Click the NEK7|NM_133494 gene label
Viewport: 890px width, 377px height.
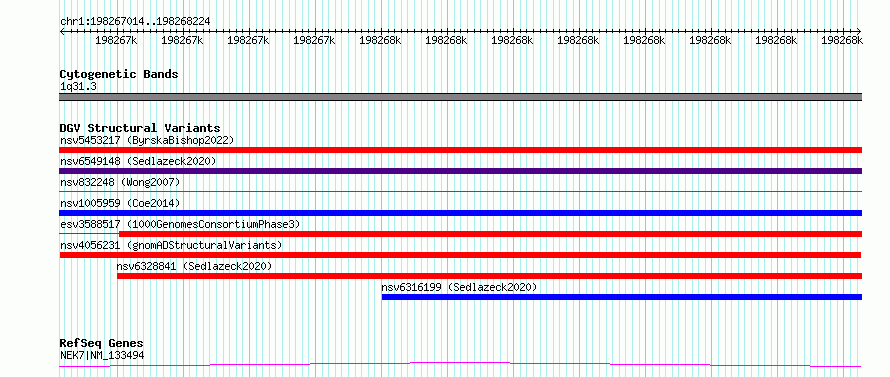click(102, 355)
